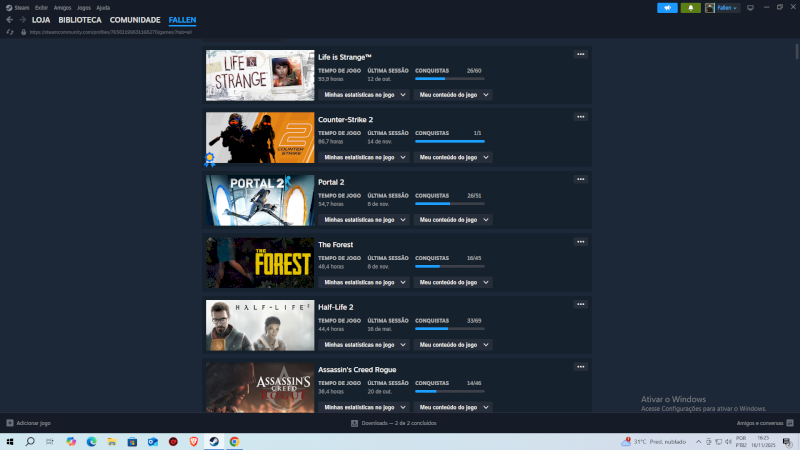Open the Amigos menu in the menu bar
Screen dimensions: 800x450
pos(62,7)
